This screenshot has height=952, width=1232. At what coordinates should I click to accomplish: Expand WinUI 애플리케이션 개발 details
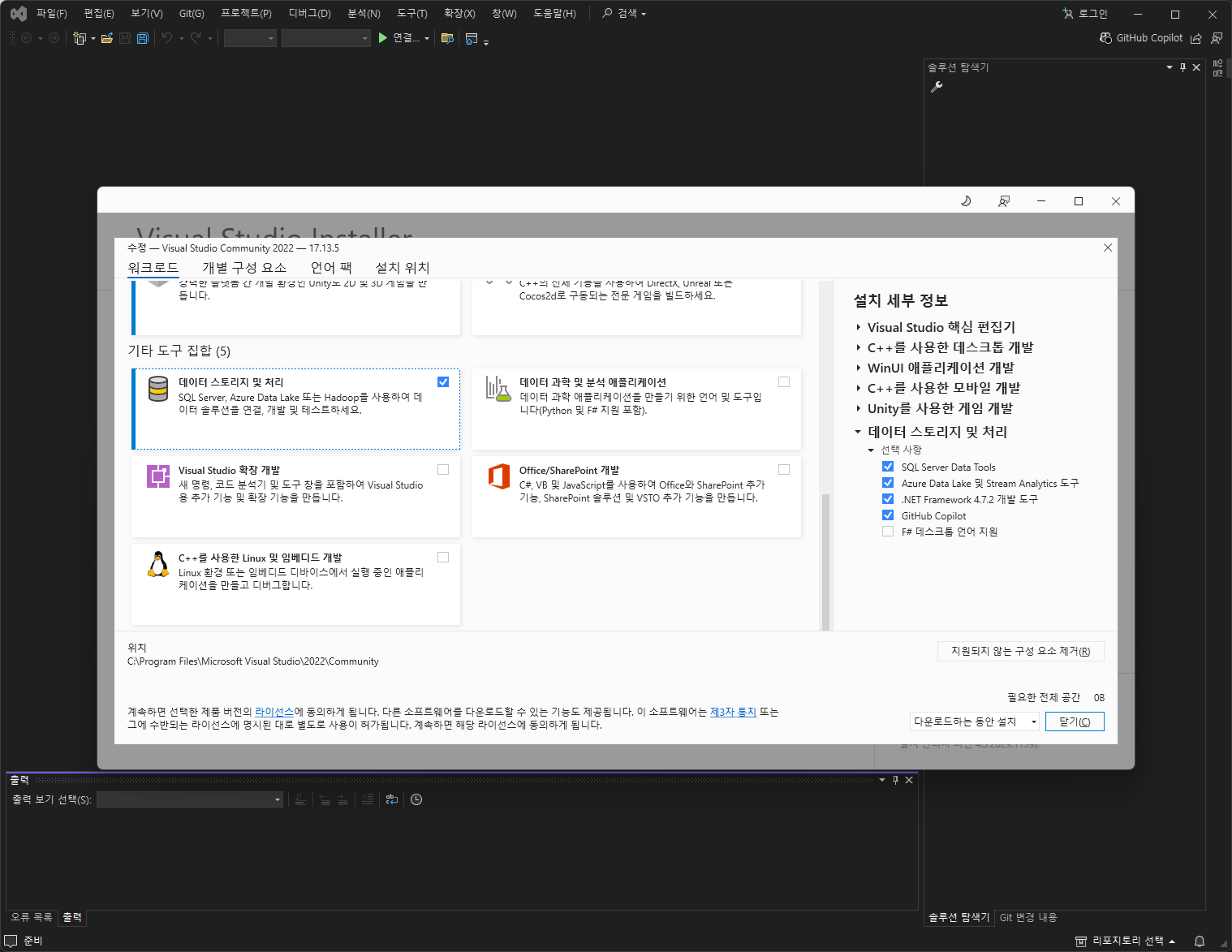coord(859,368)
